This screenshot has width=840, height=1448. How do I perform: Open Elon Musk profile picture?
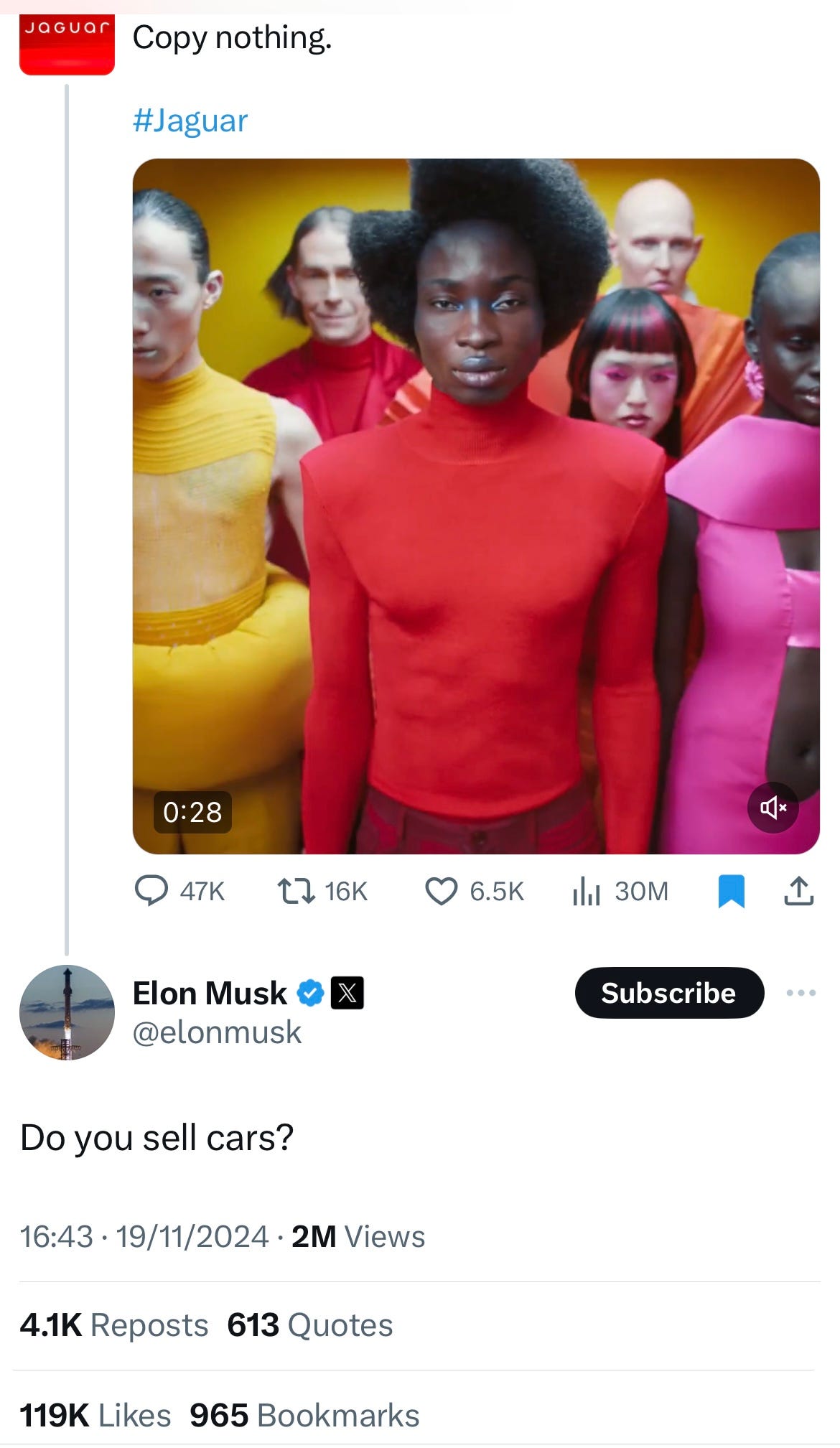coord(67,1012)
